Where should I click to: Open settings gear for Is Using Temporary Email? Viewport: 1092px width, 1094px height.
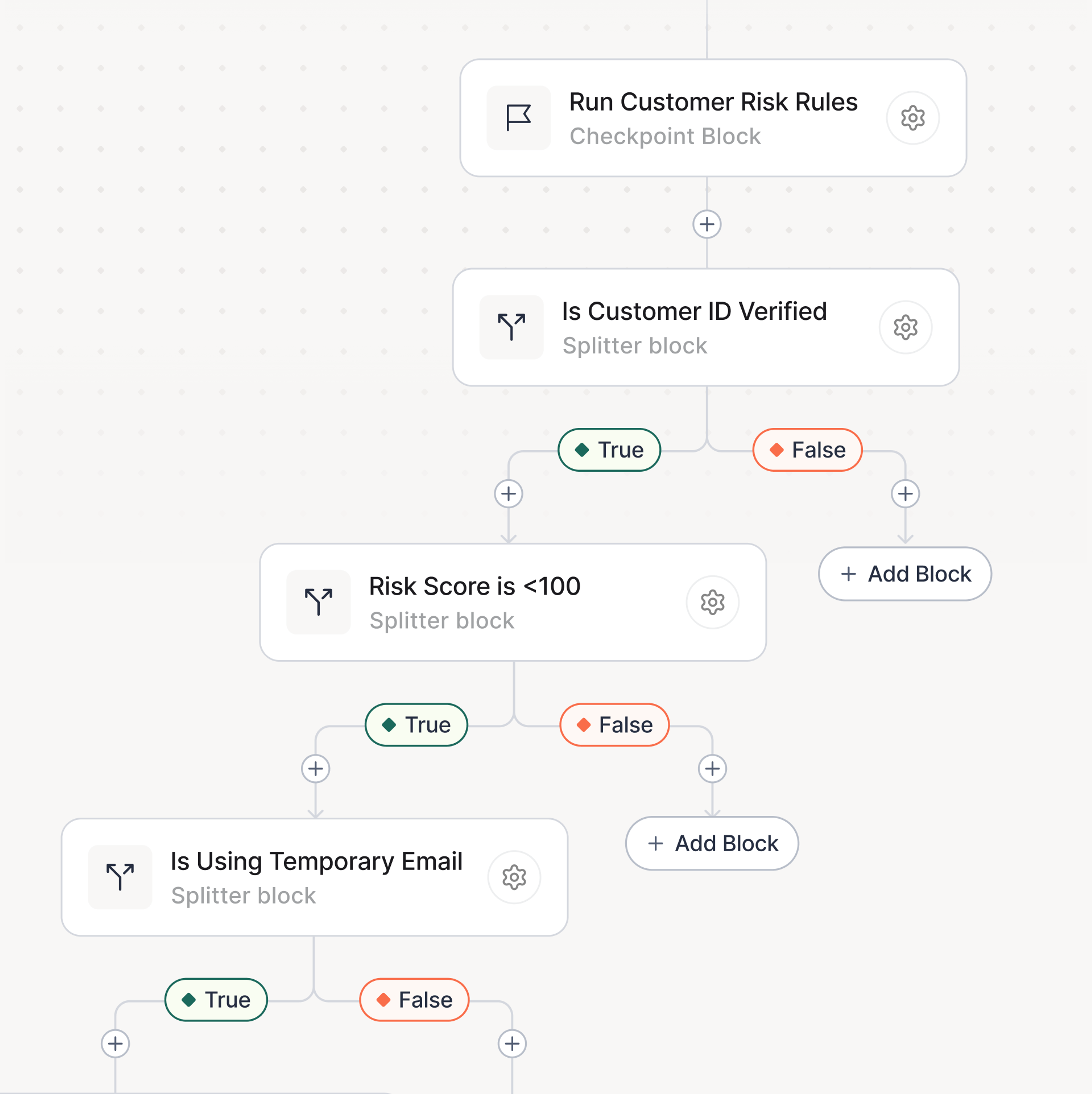pyautogui.click(x=514, y=877)
